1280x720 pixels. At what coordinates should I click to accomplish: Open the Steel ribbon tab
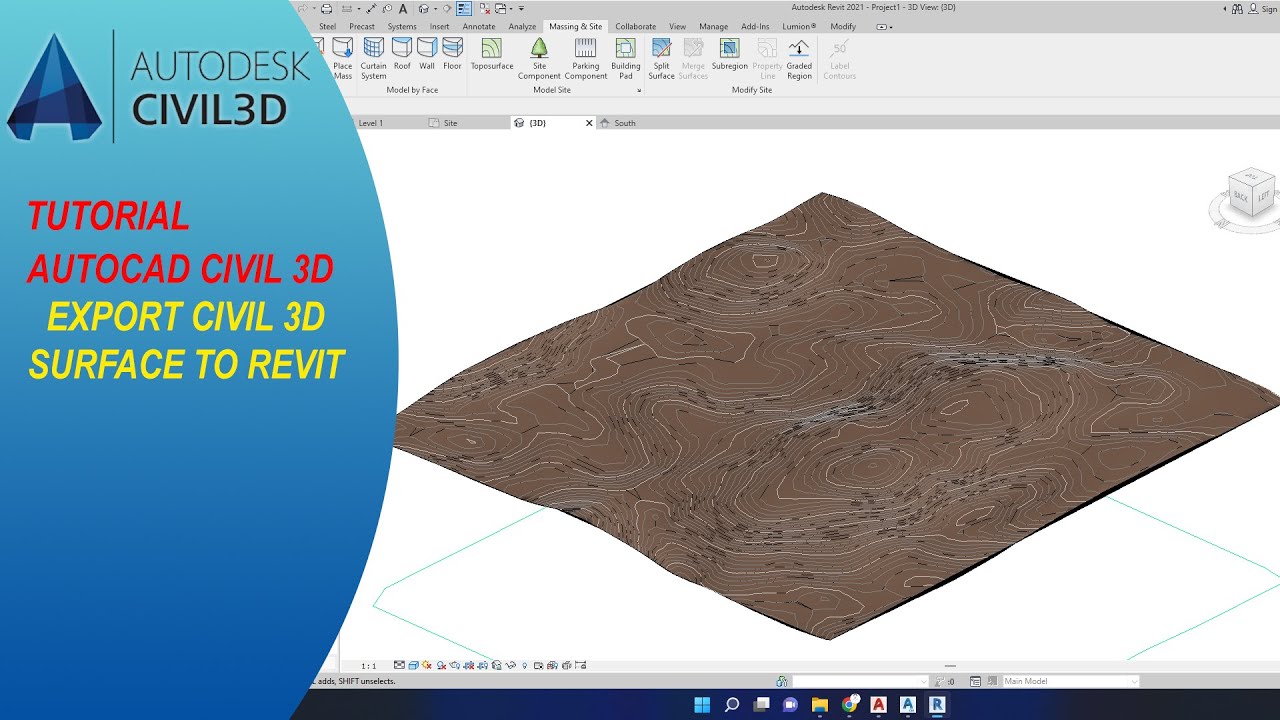tap(327, 26)
